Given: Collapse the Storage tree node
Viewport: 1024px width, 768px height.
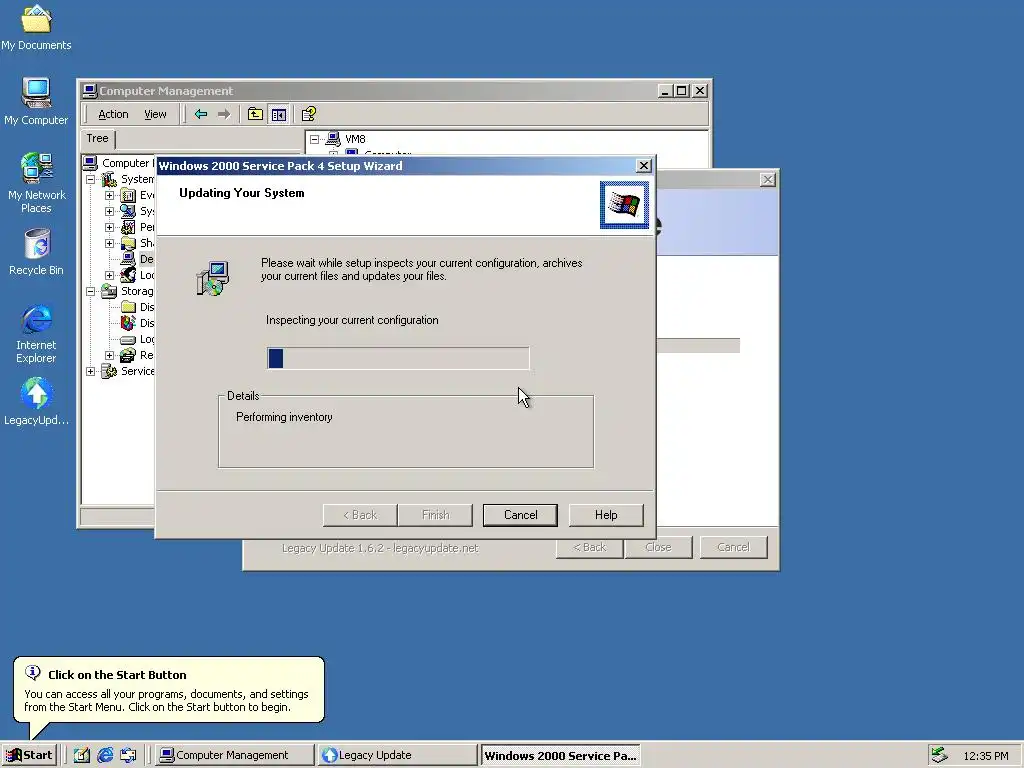Looking at the screenshot, I should [x=91, y=291].
